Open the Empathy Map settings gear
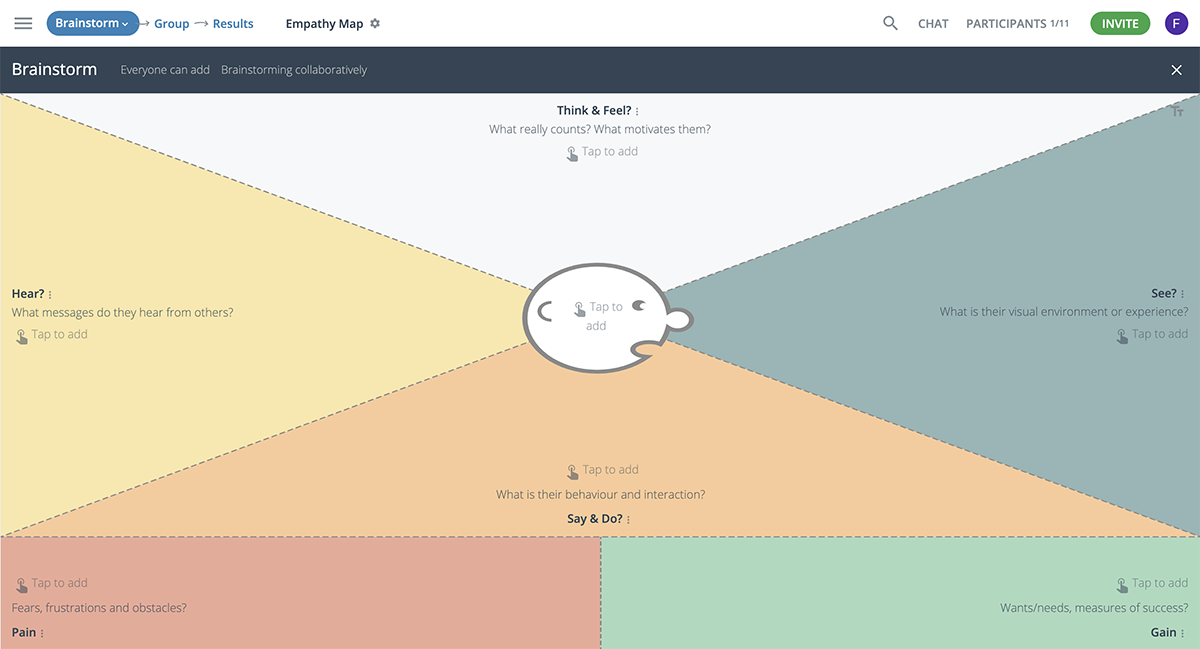The width and height of the screenshot is (1200, 649). (x=374, y=23)
